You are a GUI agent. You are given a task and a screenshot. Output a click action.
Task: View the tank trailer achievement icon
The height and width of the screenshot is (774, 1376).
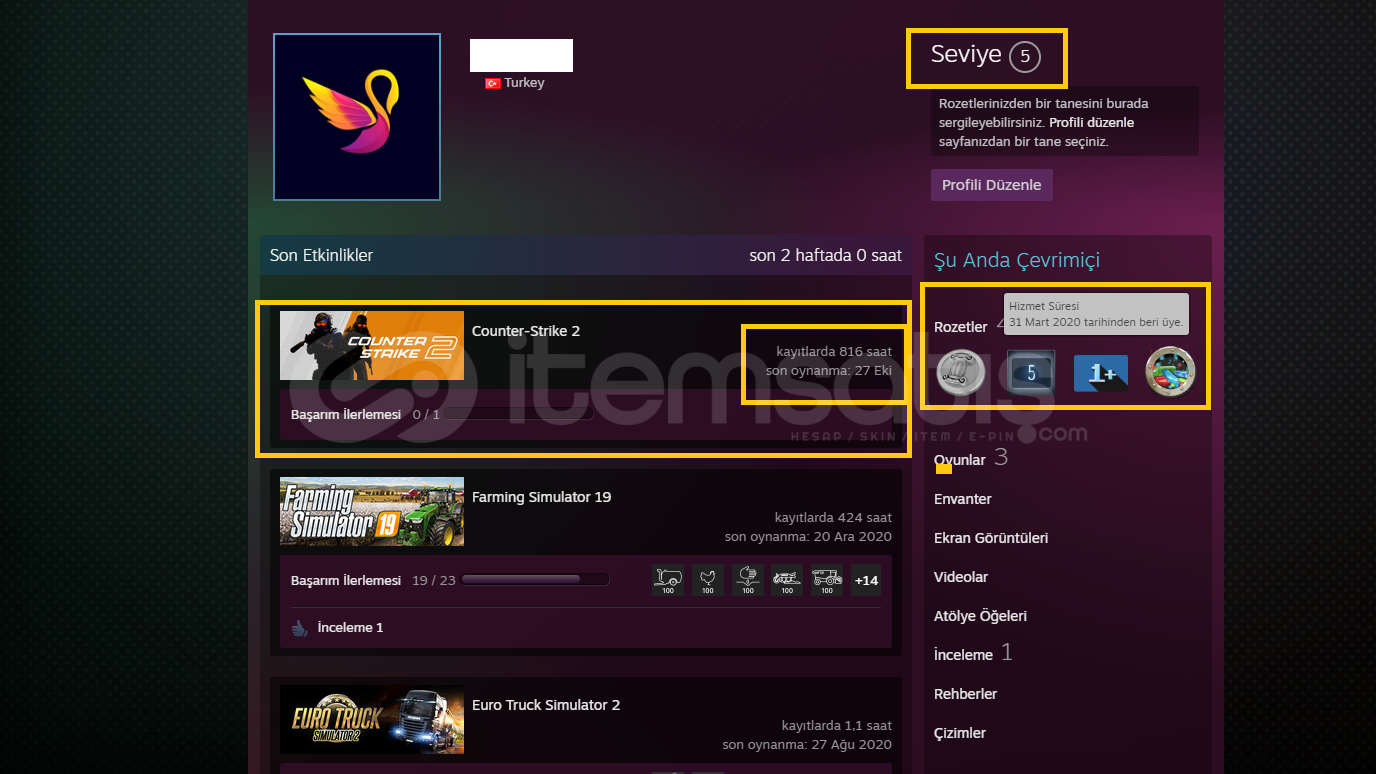tap(668, 580)
